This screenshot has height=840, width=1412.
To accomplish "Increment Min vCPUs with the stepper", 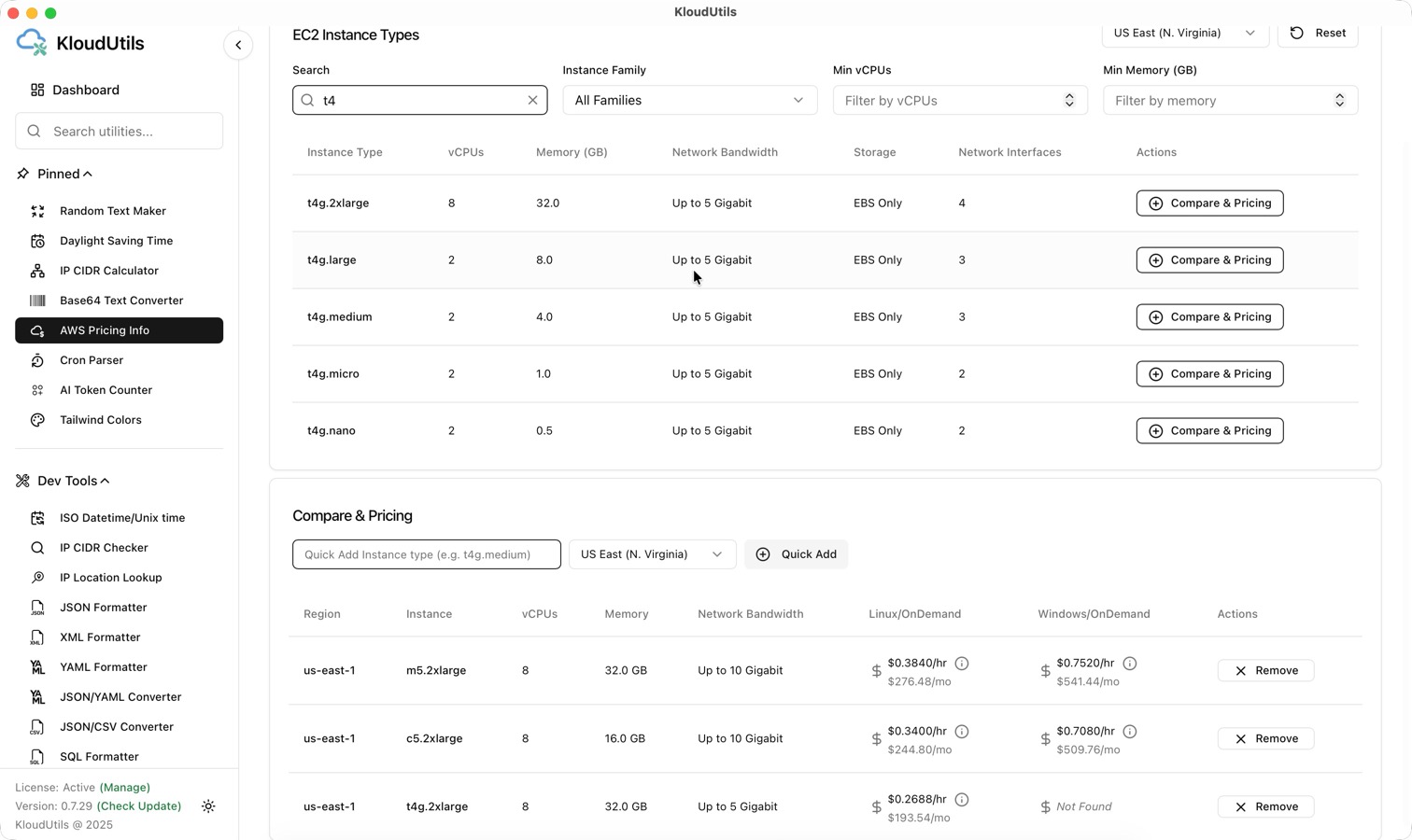I will tap(1070, 95).
